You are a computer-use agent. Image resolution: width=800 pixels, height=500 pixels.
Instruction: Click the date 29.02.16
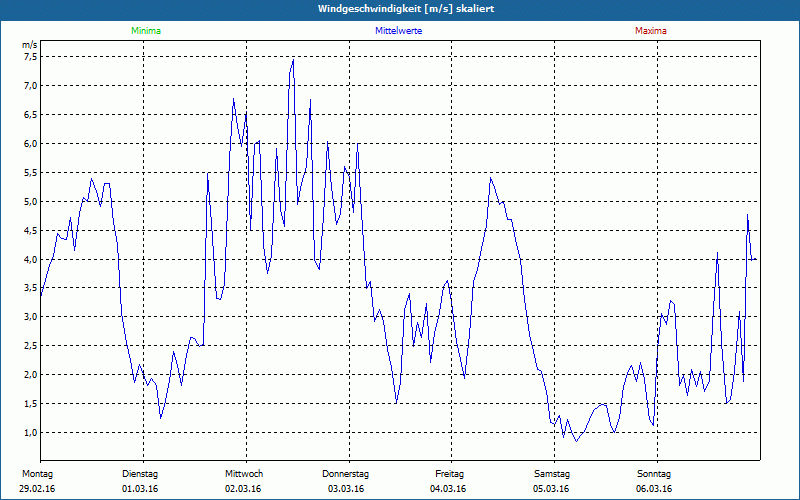(37, 489)
